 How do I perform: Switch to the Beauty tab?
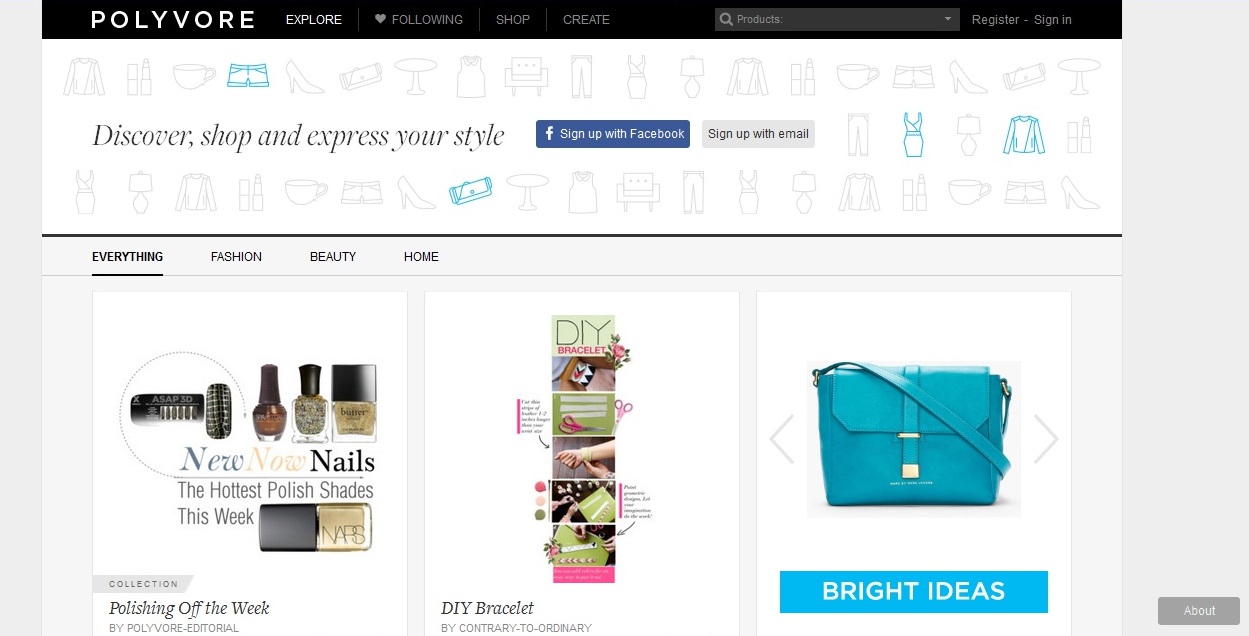click(x=333, y=257)
